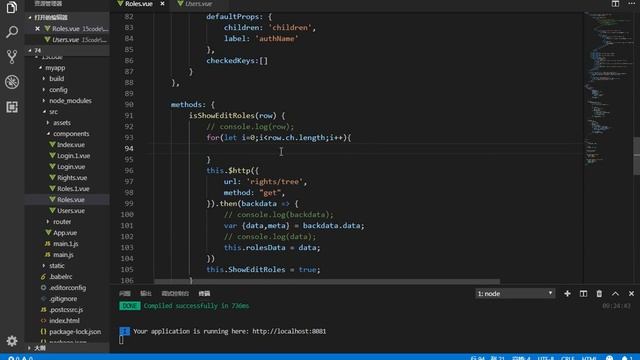Split the terminal panel

click(583, 293)
